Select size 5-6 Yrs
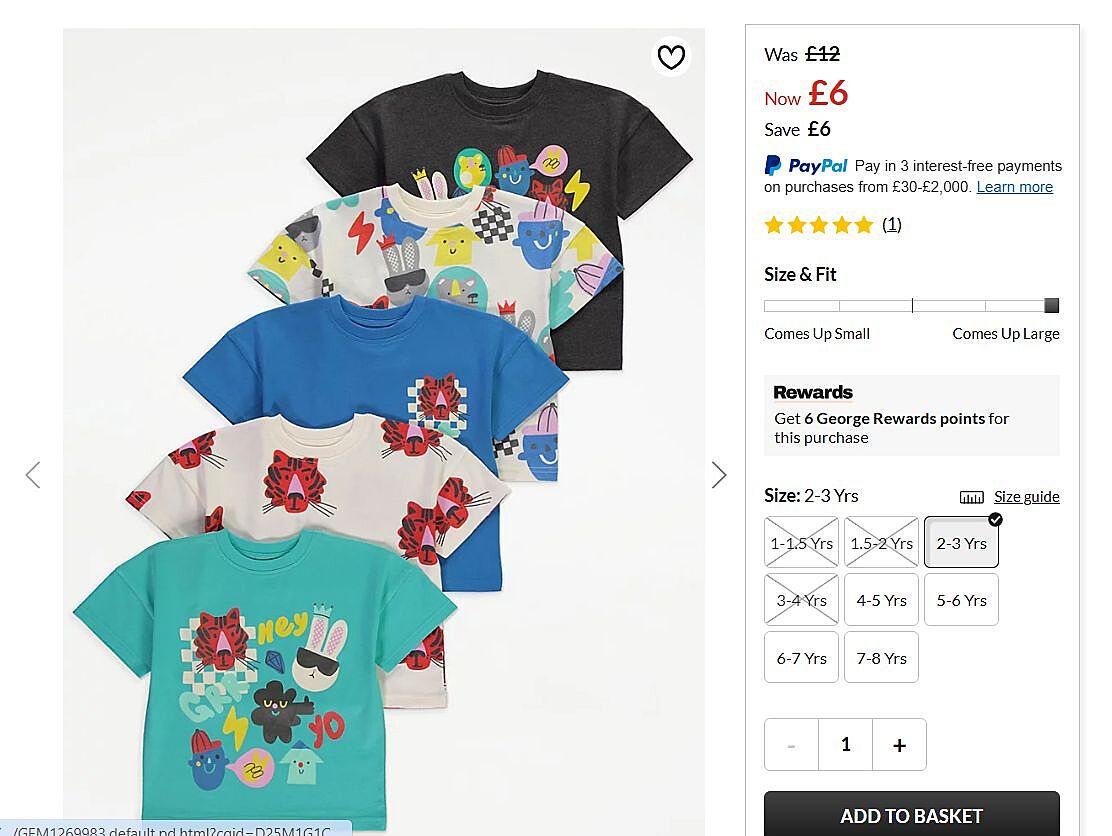Viewport: 1112px width, 836px height. [x=961, y=600]
